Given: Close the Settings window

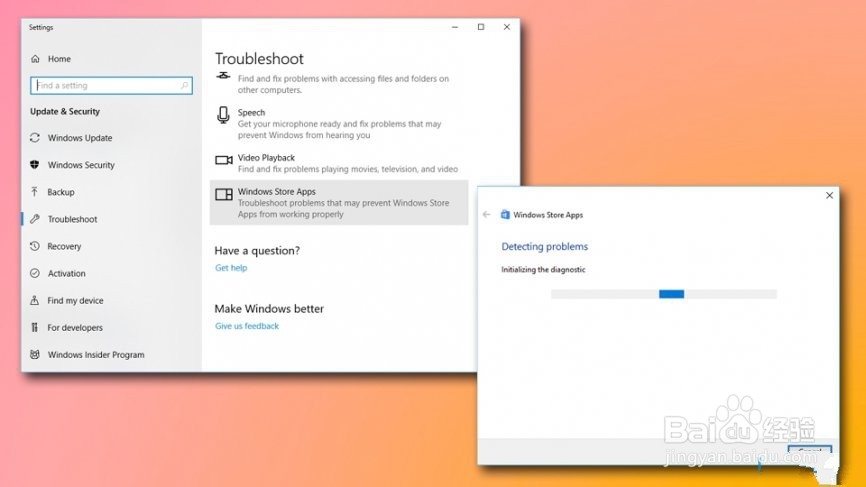Looking at the screenshot, I should click(x=506, y=27).
